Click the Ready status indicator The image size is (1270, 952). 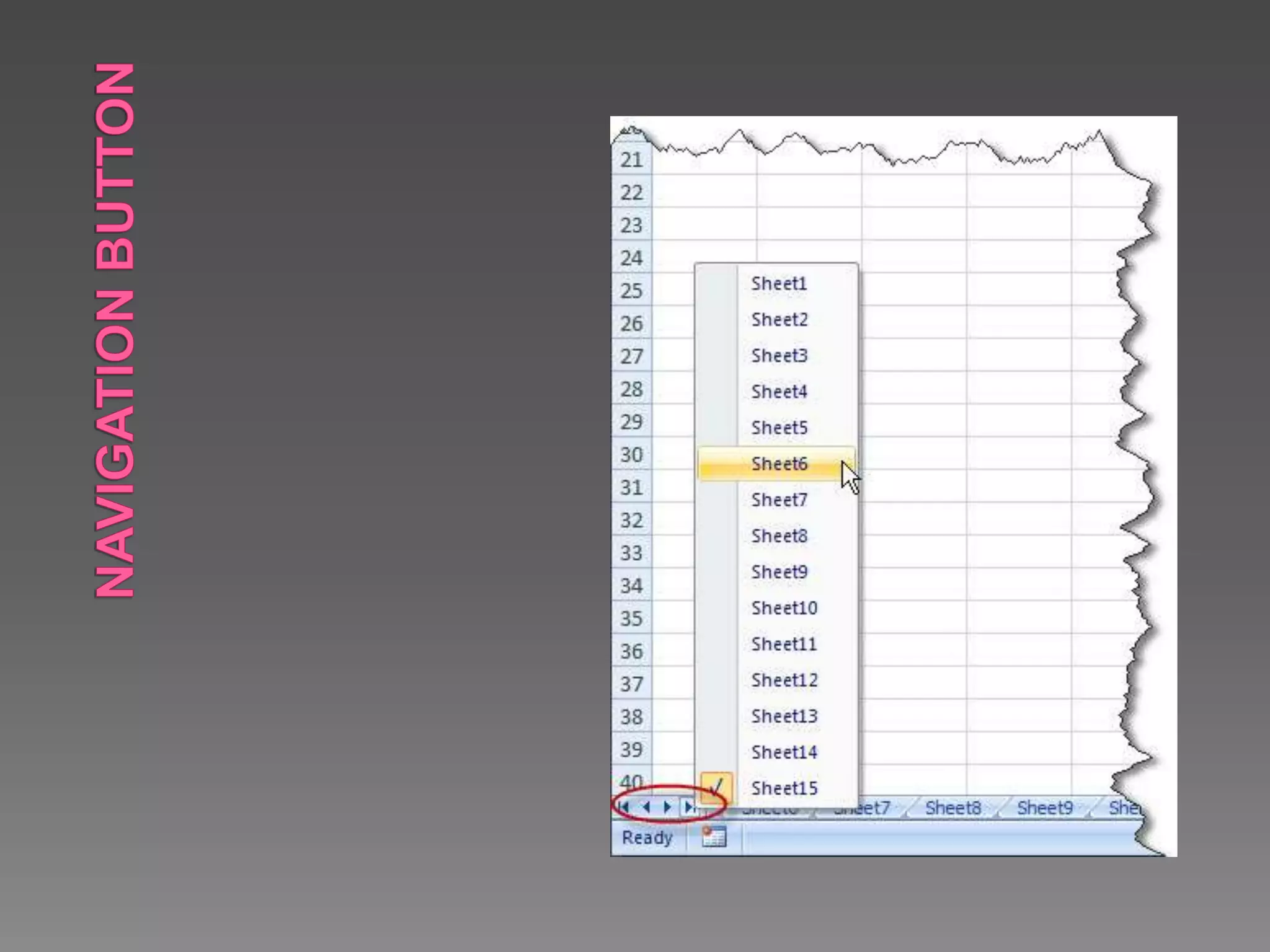pos(647,837)
